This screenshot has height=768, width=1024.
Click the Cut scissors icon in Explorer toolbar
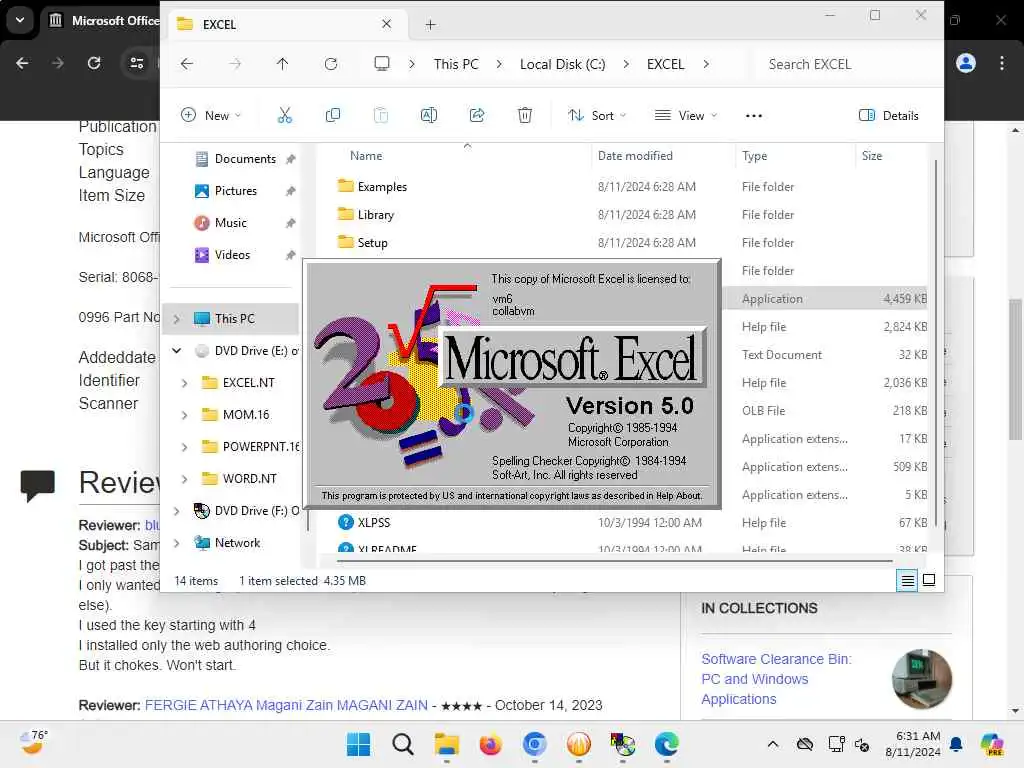pos(285,116)
